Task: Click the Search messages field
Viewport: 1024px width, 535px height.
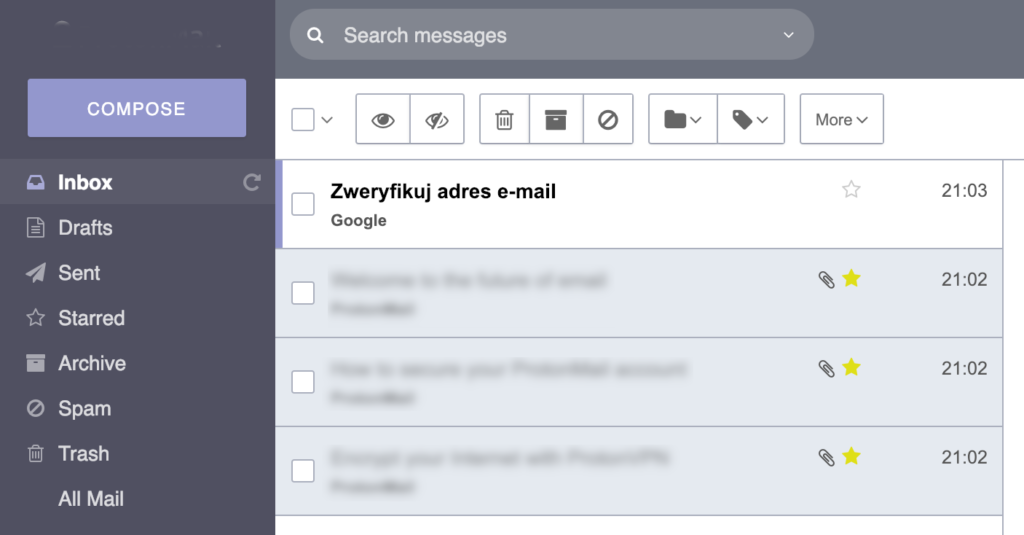Action: click(550, 36)
